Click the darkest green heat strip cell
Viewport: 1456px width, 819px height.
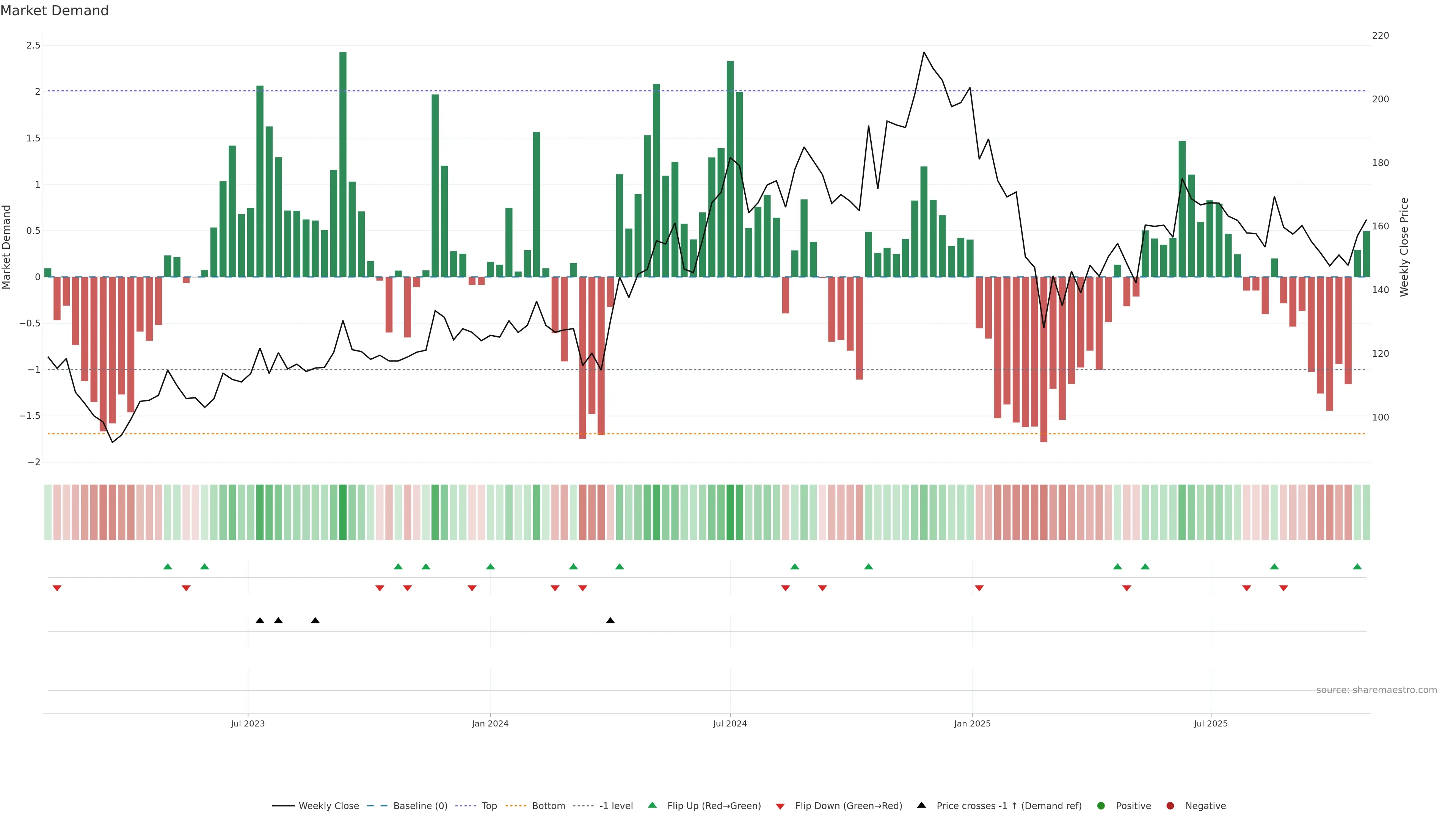(x=343, y=512)
